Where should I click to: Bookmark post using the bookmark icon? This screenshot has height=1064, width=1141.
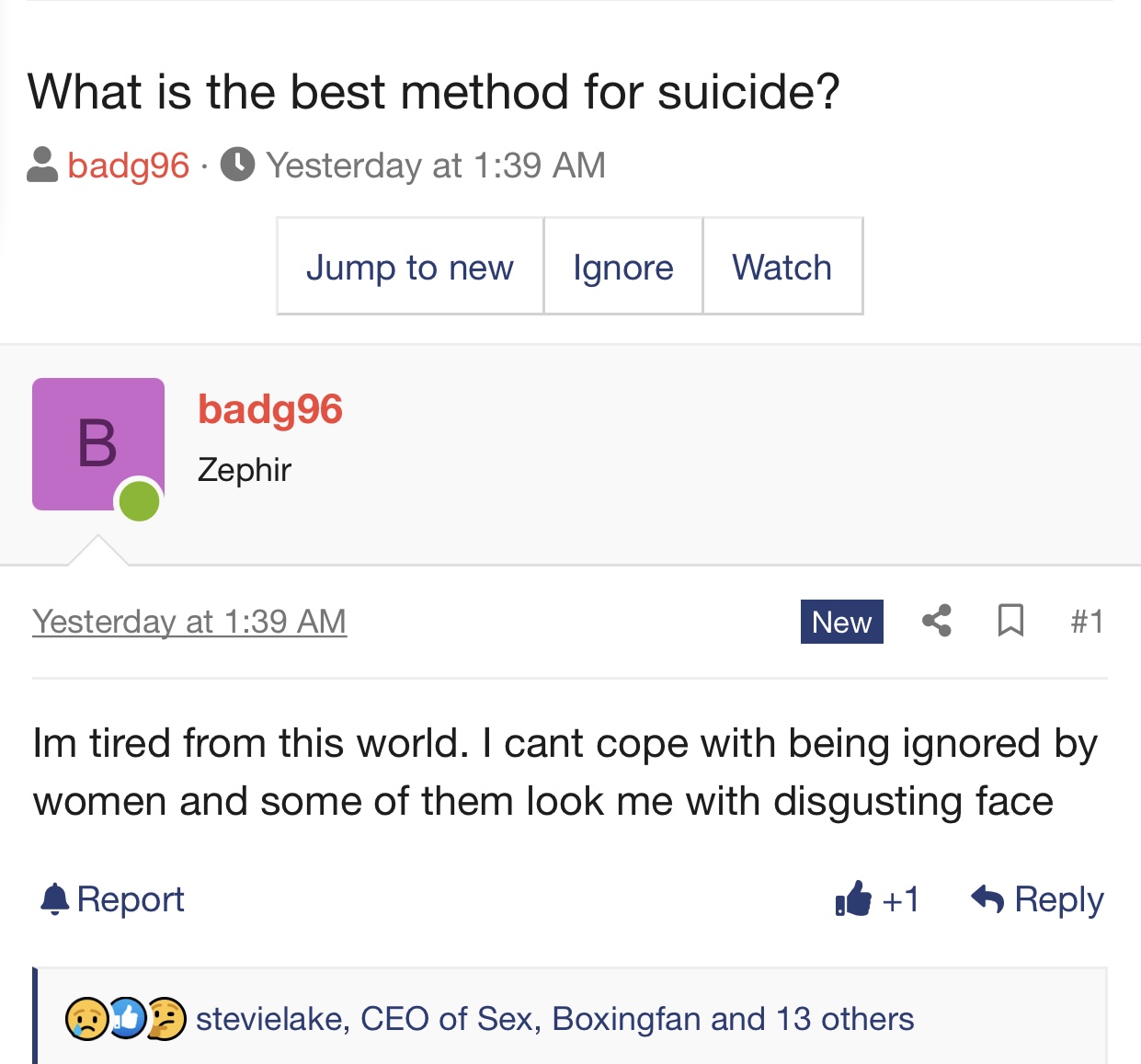click(1010, 621)
